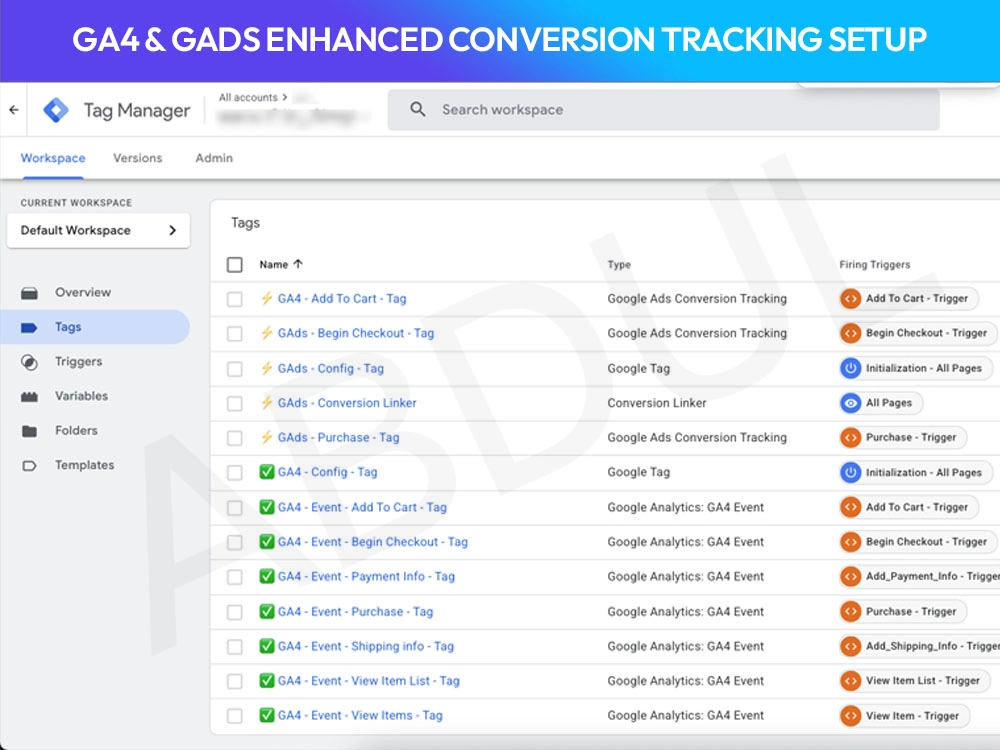The image size is (1000, 750).
Task: Open Templates in the sidebar
Action: click(85, 465)
